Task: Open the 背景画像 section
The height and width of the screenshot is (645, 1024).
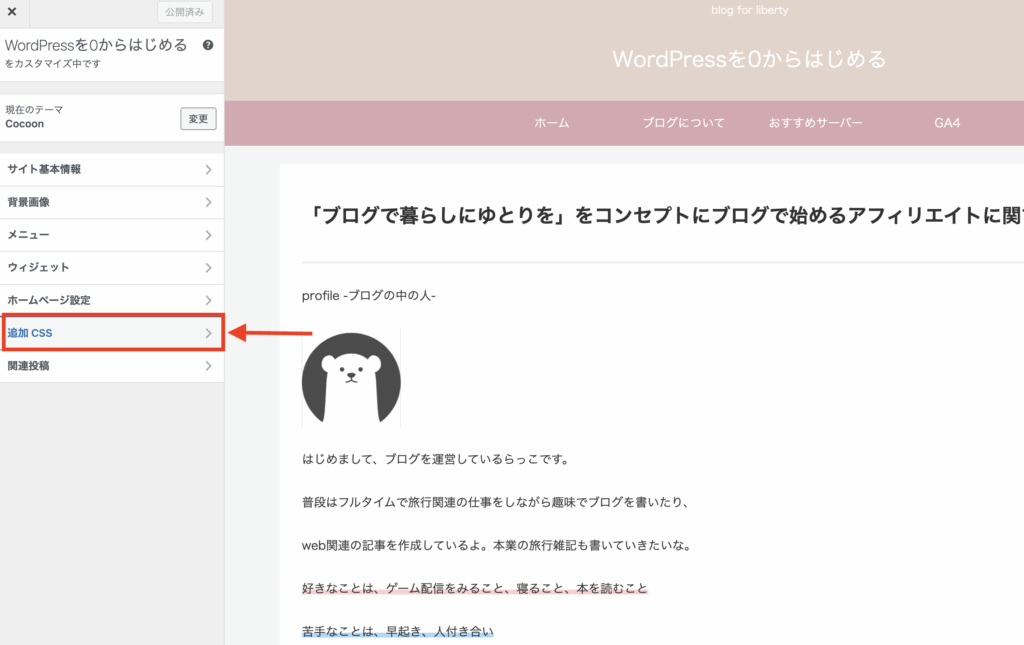Action: (112, 202)
